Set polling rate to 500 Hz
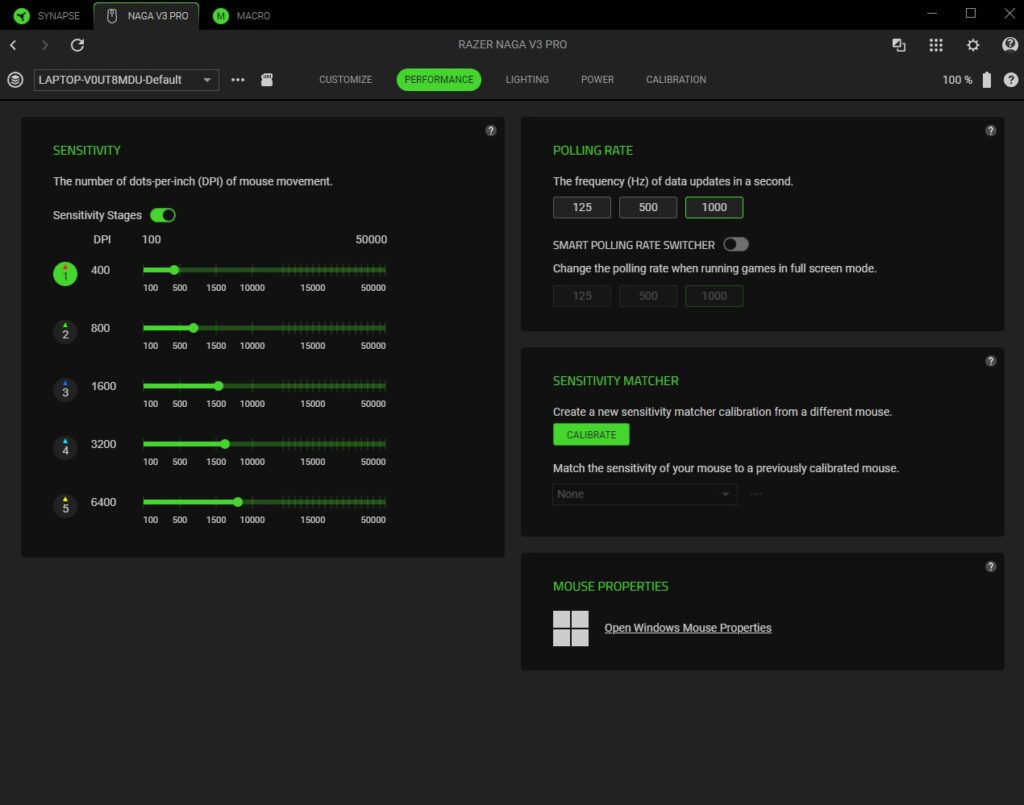Viewport: 1024px width, 805px height. click(x=648, y=208)
